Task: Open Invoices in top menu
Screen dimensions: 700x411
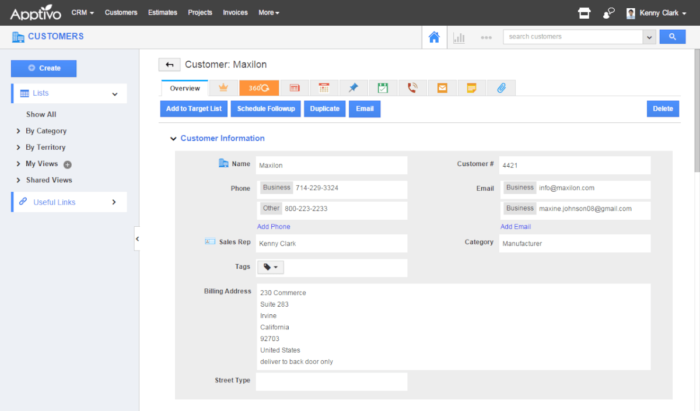Action: point(235,13)
